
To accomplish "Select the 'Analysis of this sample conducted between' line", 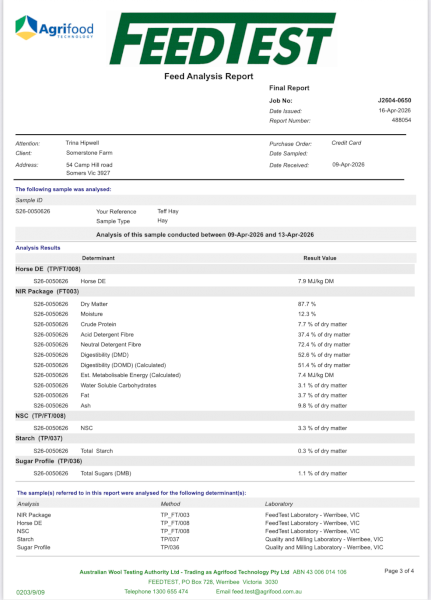I will click(x=205, y=235).
